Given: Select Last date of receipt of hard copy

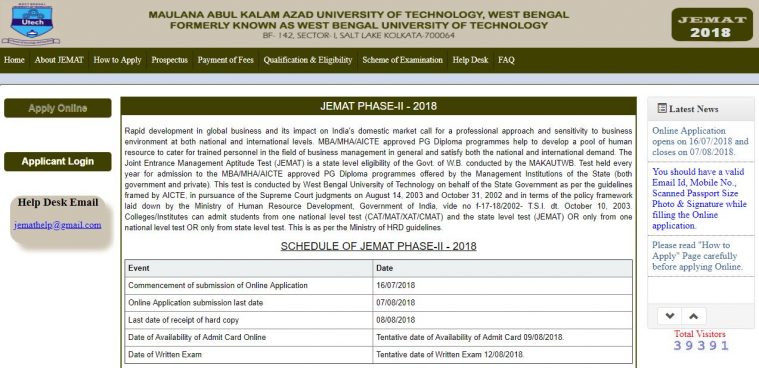Looking at the screenshot, I should click(249, 320).
